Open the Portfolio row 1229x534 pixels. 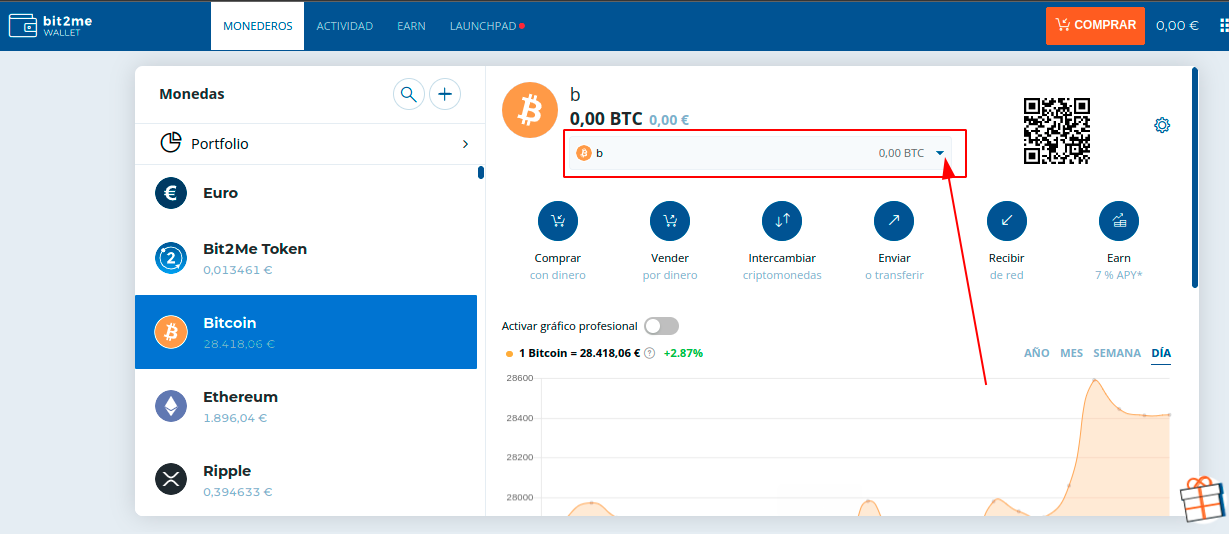coord(310,144)
